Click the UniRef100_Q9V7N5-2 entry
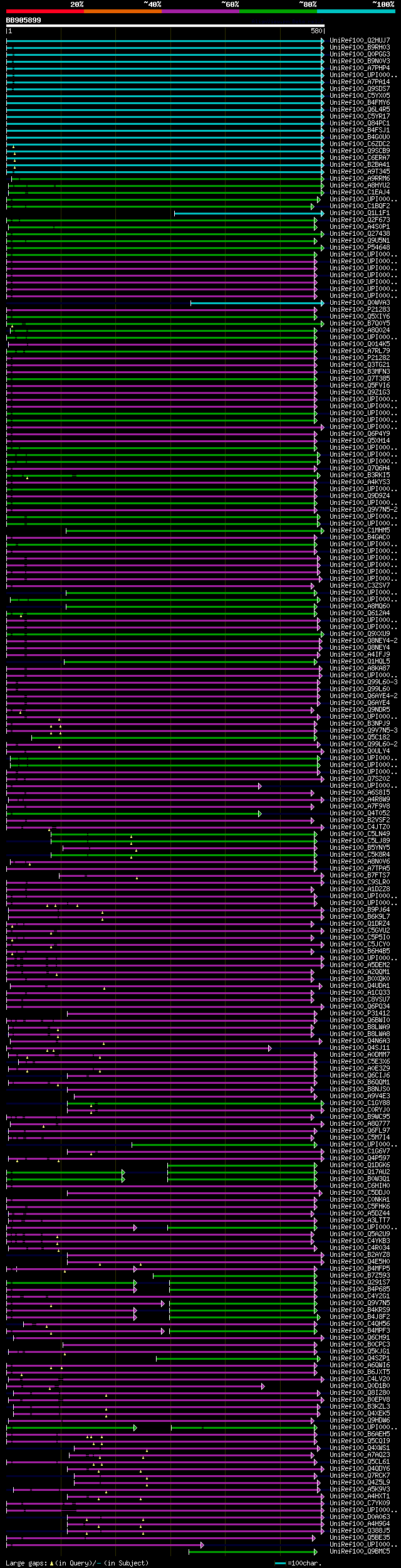401x1568 pixels. 363,510
